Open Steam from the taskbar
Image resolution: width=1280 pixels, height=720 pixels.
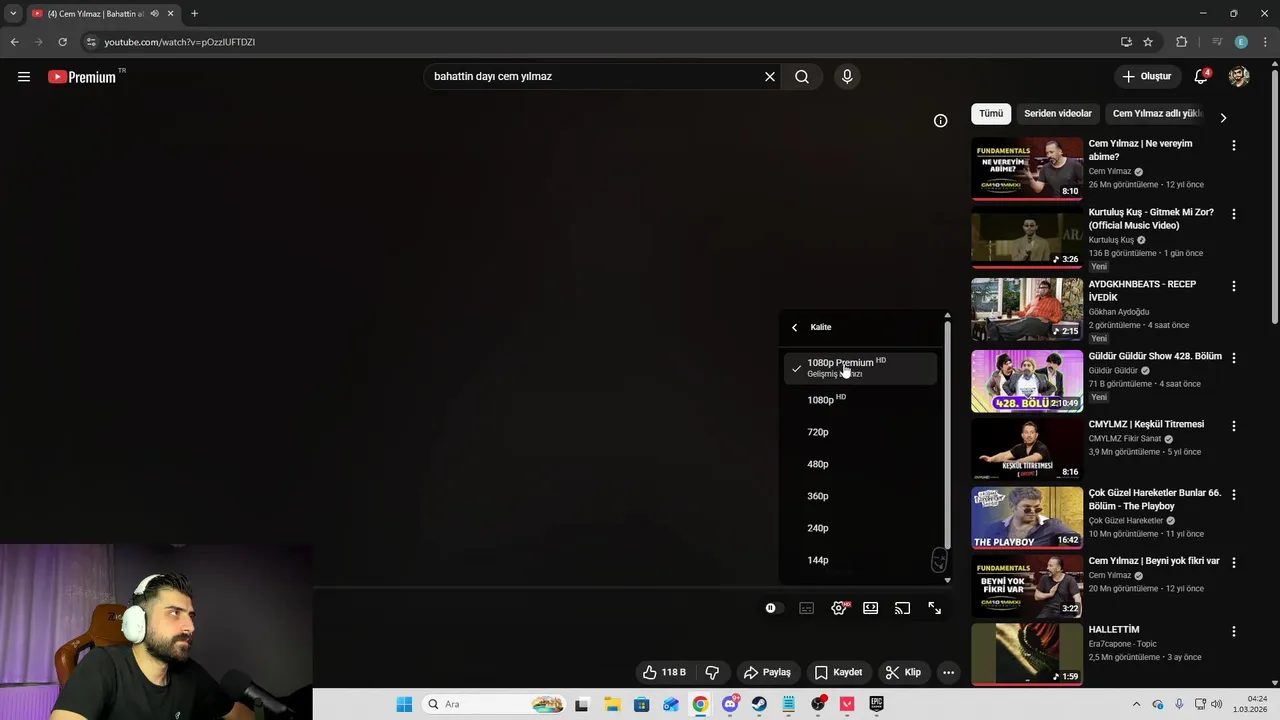[760, 704]
